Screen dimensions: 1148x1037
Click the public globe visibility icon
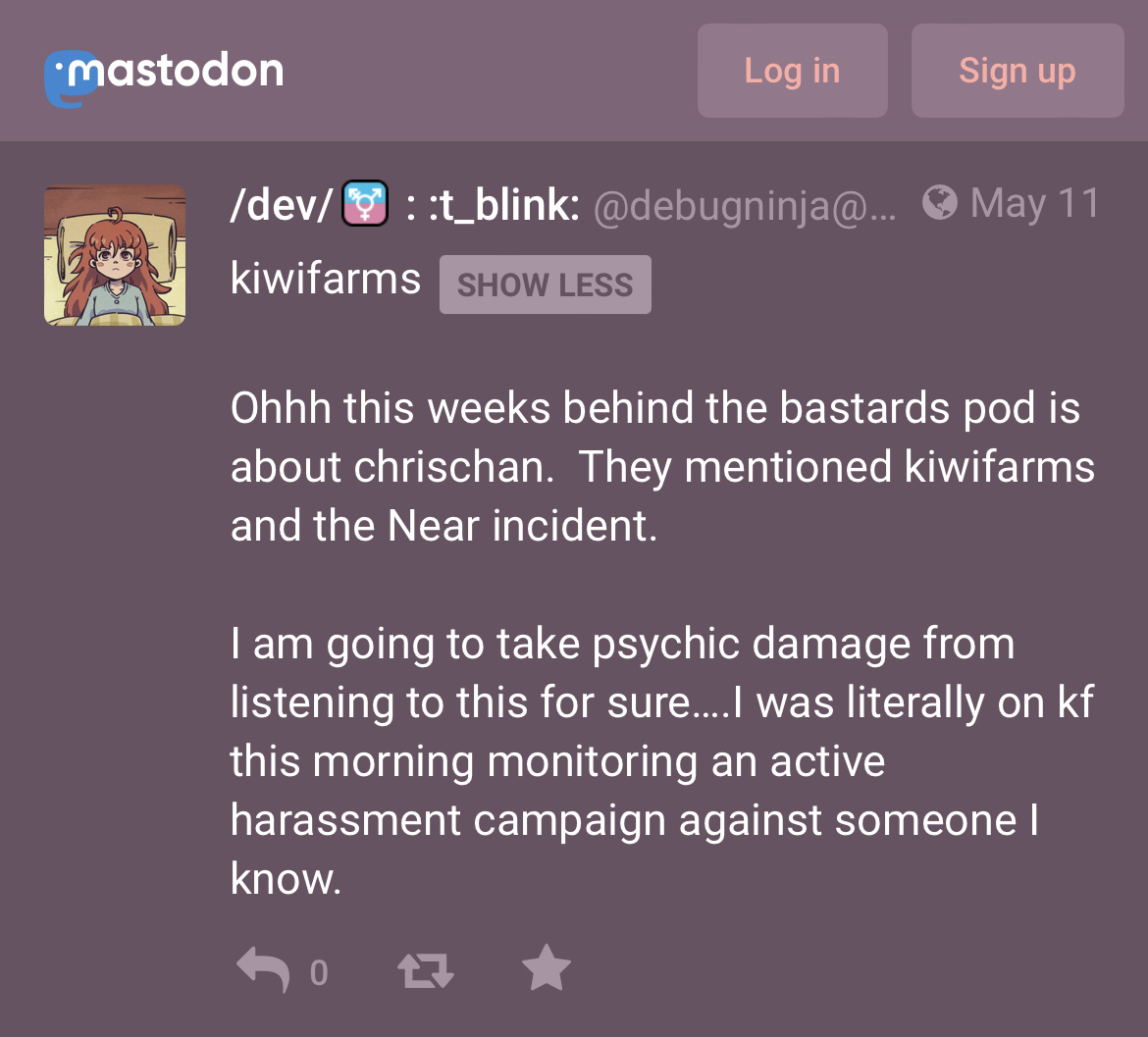click(x=939, y=202)
